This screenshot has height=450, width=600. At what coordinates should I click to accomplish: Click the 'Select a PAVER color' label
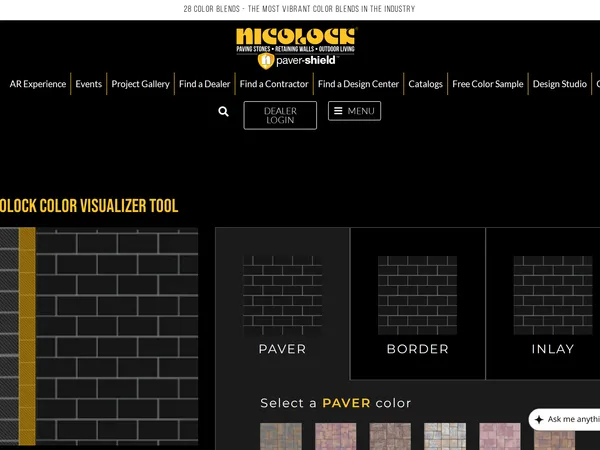tap(336, 403)
